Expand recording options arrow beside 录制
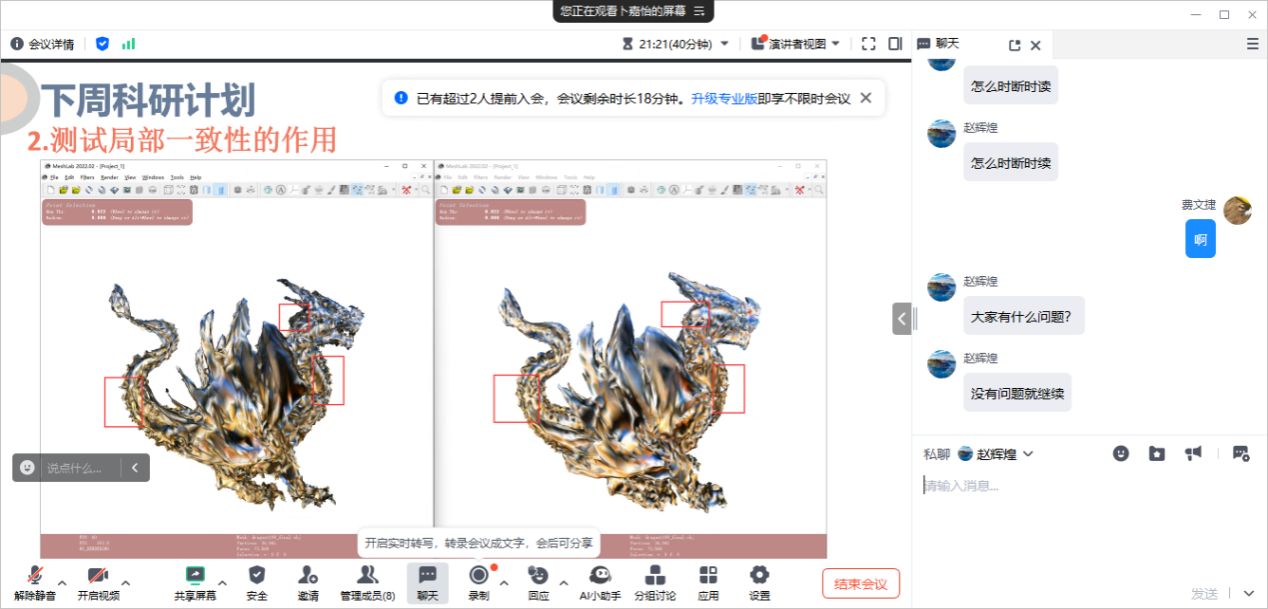The image size is (1268, 609). [x=504, y=582]
